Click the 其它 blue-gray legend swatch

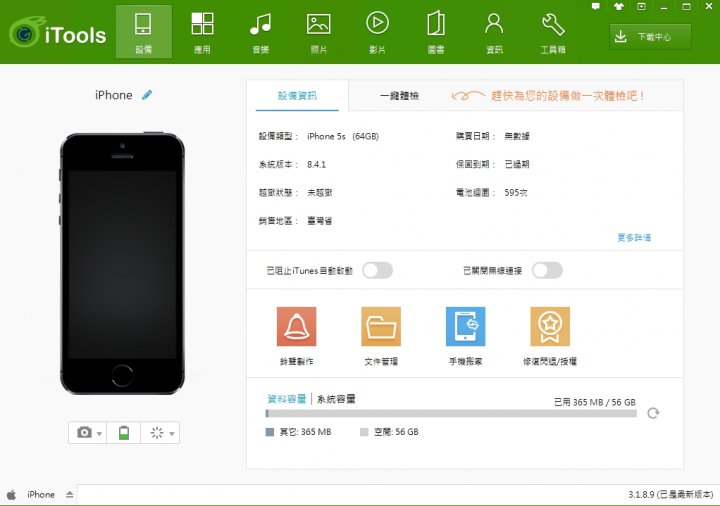(270, 432)
